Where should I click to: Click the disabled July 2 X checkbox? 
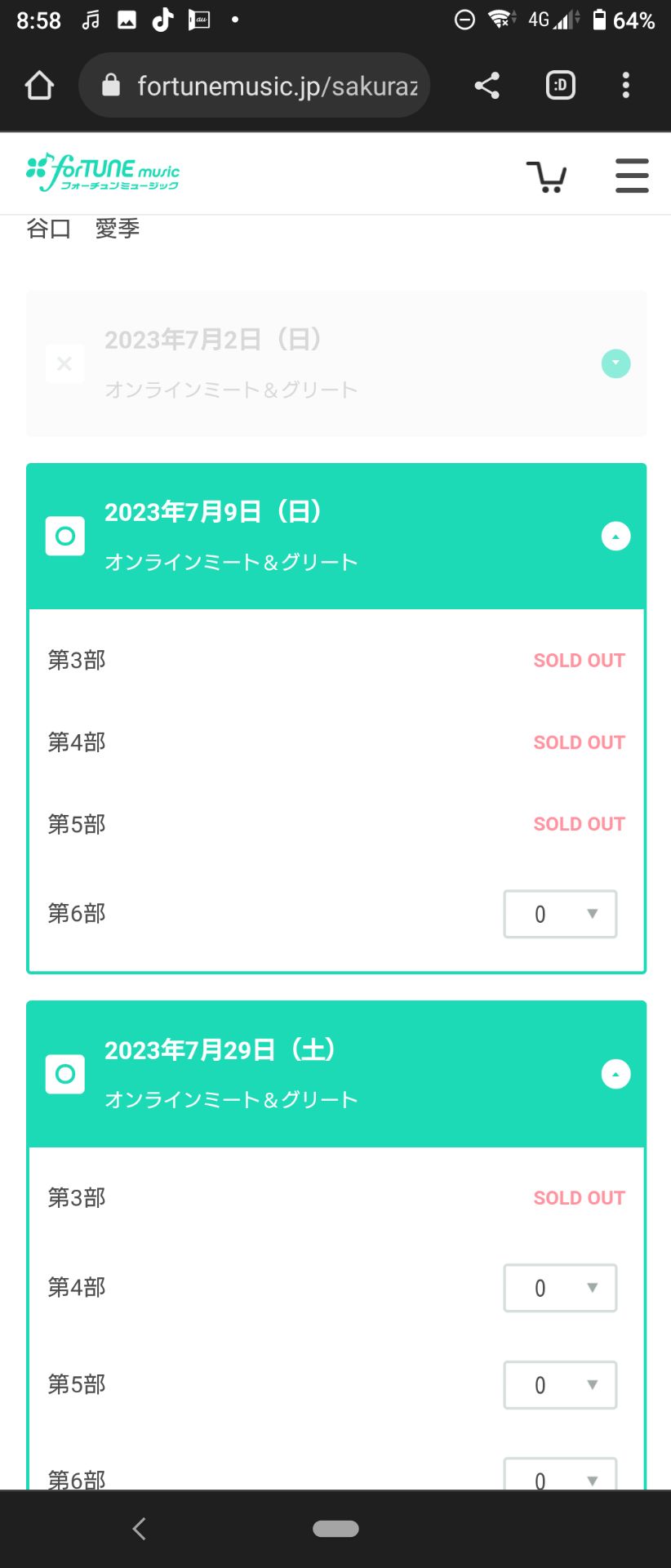(x=65, y=363)
